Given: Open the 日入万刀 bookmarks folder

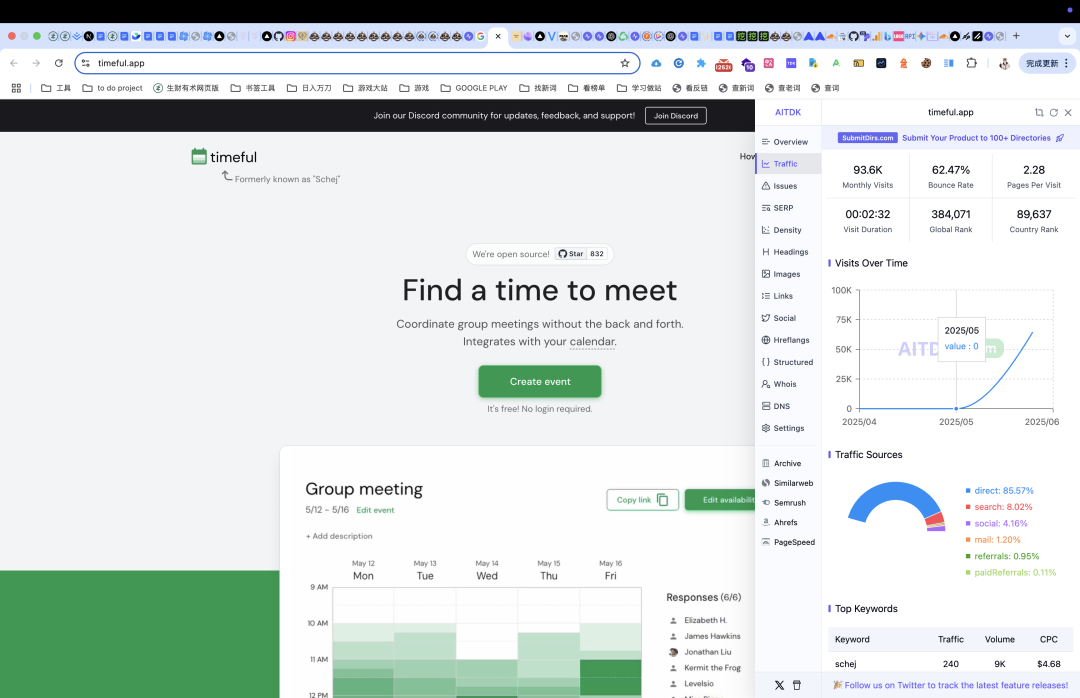Looking at the screenshot, I should coord(309,88).
